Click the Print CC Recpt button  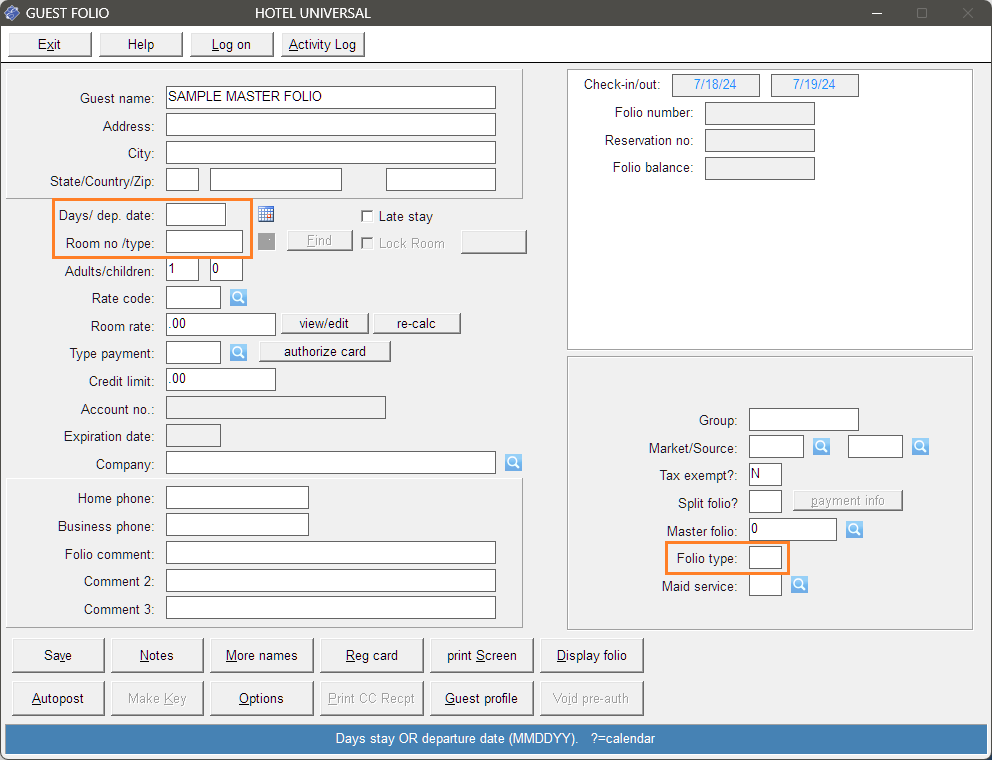[372, 699]
